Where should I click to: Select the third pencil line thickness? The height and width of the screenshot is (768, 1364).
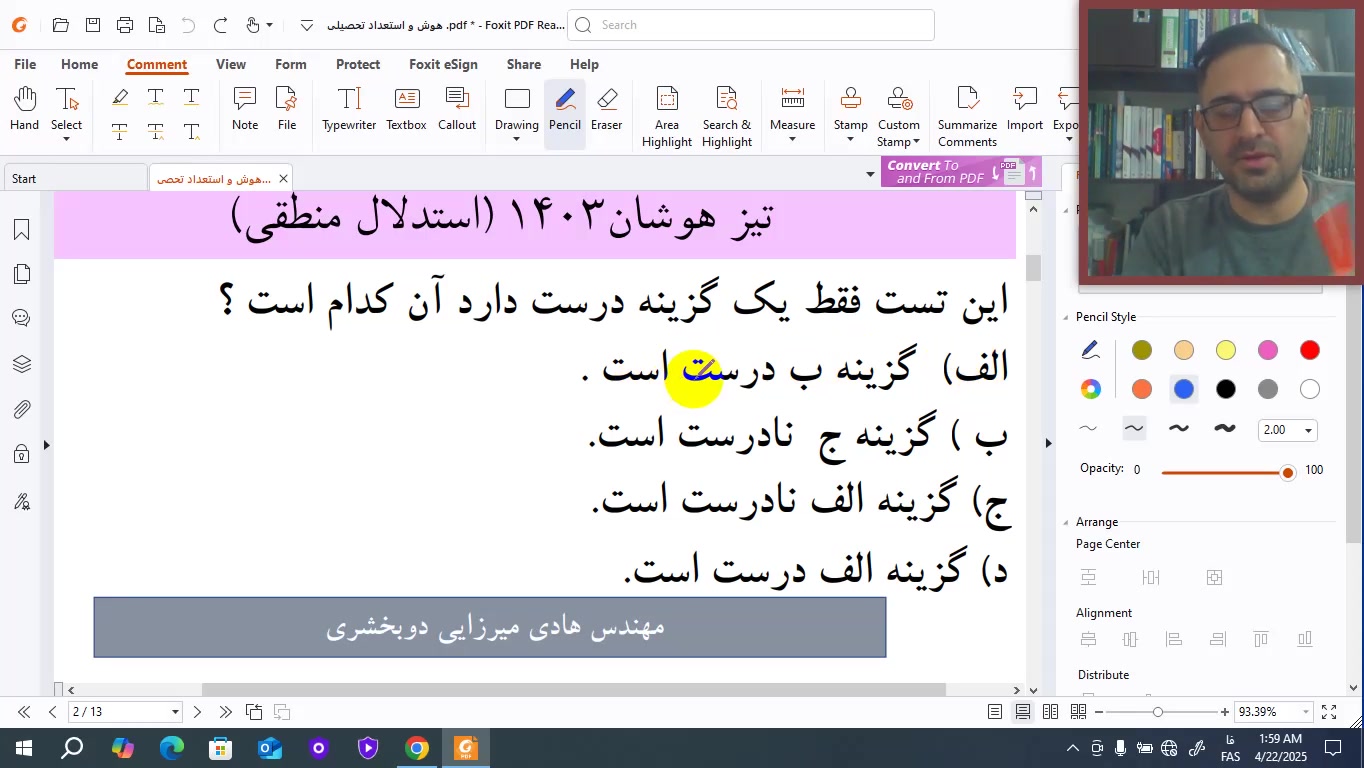[1179, 429]
